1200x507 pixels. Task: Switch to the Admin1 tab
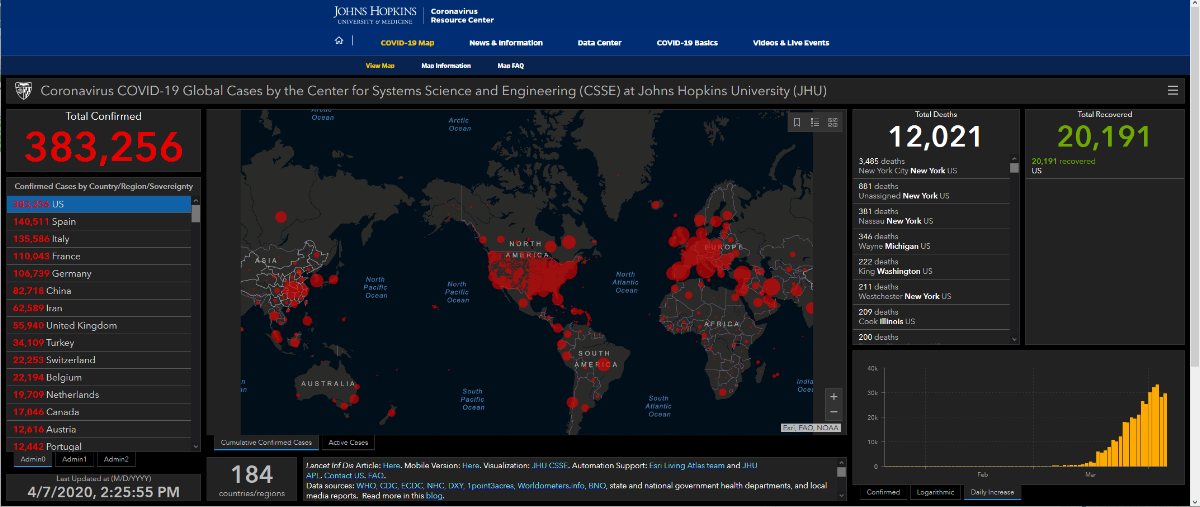(74, 459)
